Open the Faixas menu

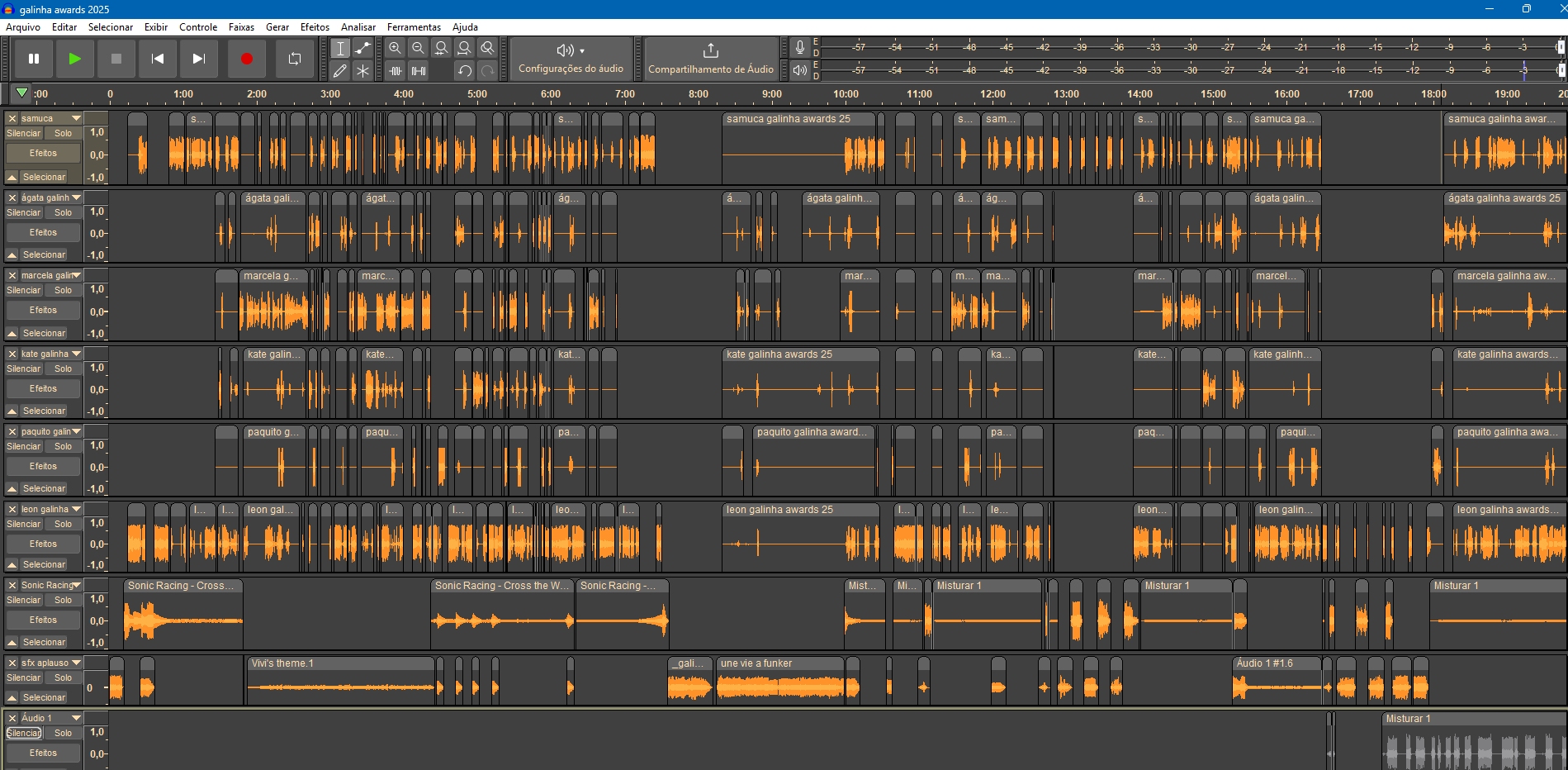point(241,27)
